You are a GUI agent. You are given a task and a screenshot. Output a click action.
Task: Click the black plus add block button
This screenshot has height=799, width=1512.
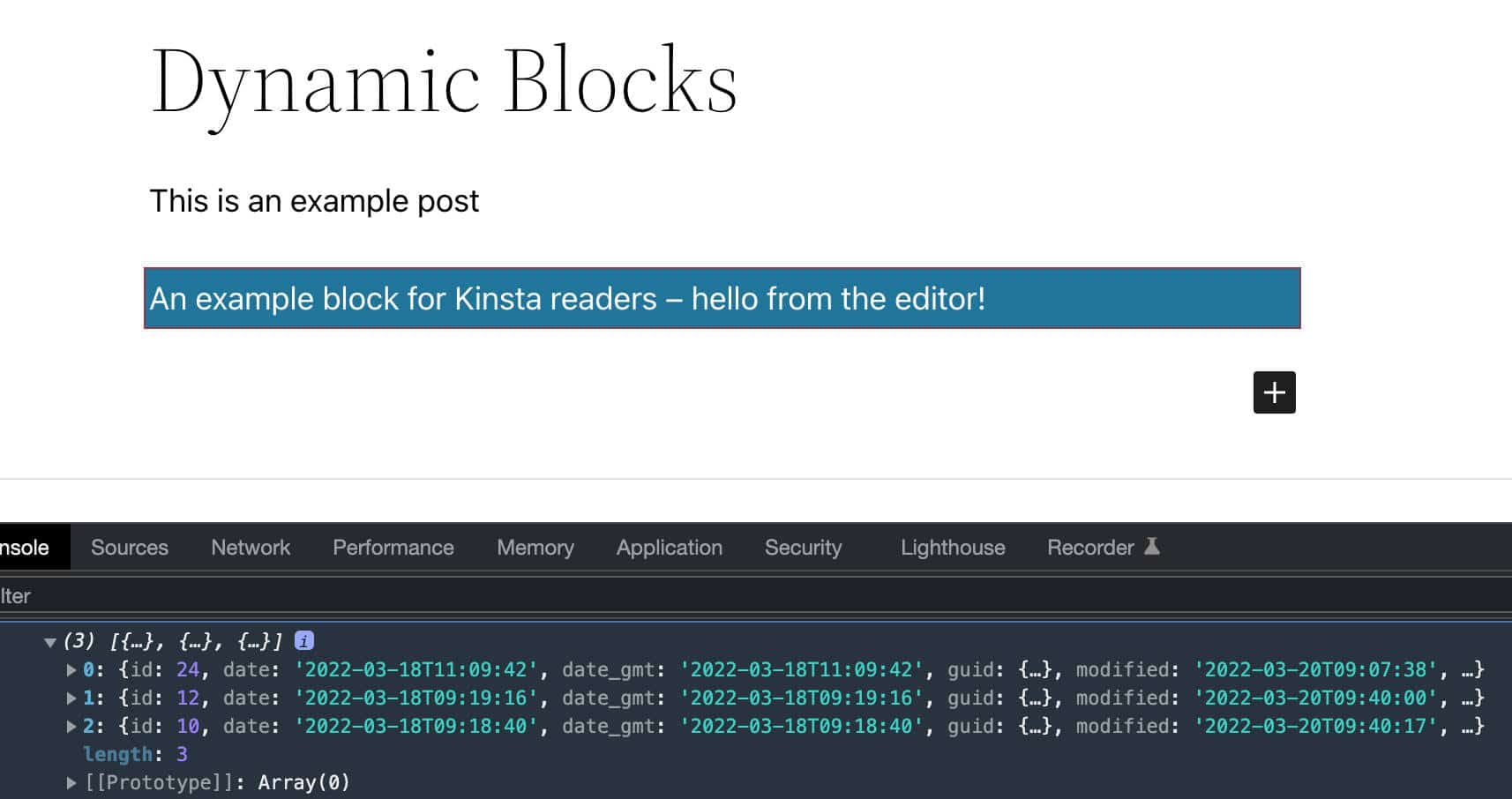pos(1274,392)
